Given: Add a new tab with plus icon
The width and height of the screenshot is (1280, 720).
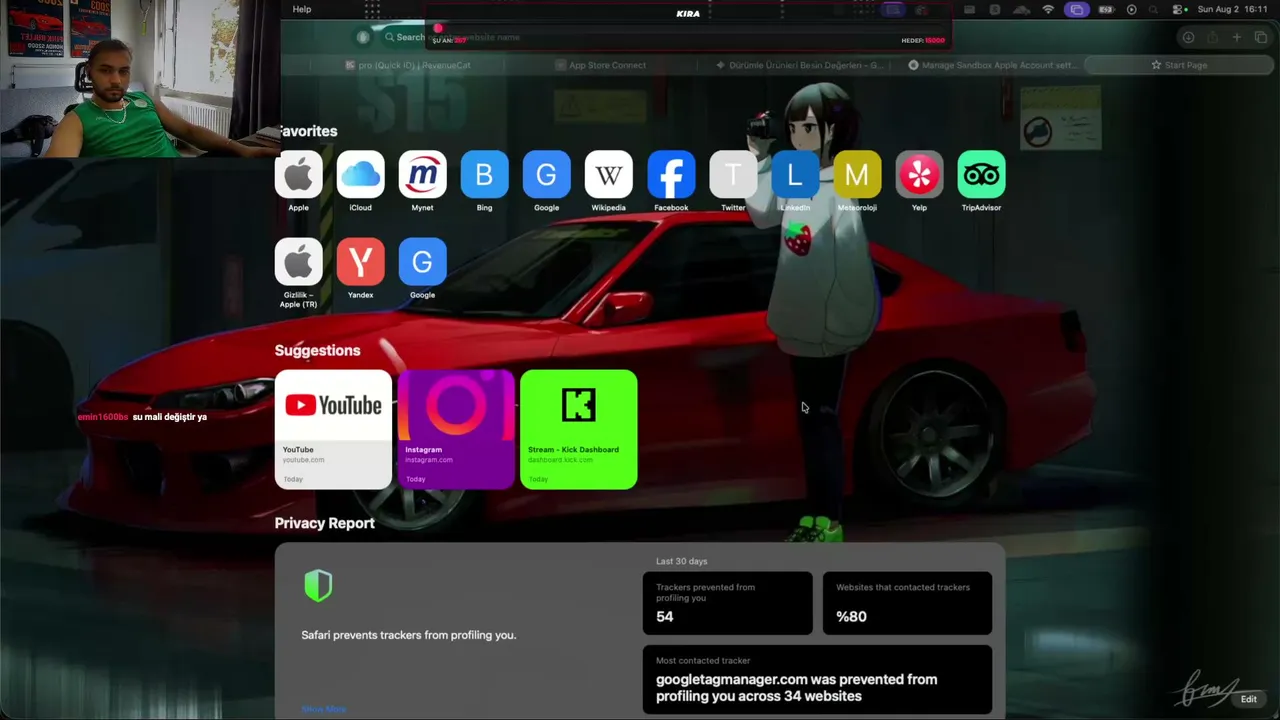Looking at the screenshot, I should coord(1237,37).
